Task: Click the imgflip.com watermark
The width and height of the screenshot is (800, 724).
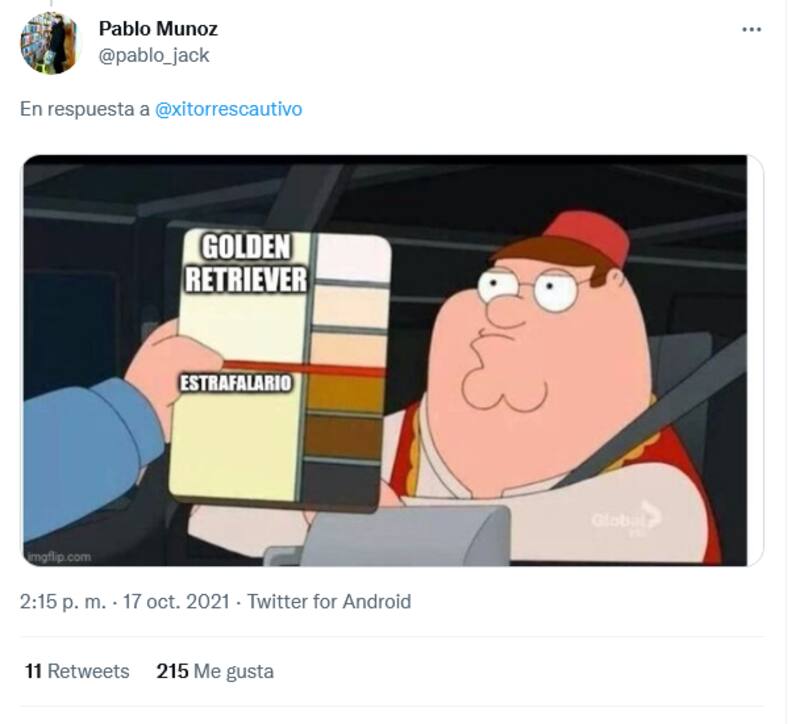Action: coord(60,557)
